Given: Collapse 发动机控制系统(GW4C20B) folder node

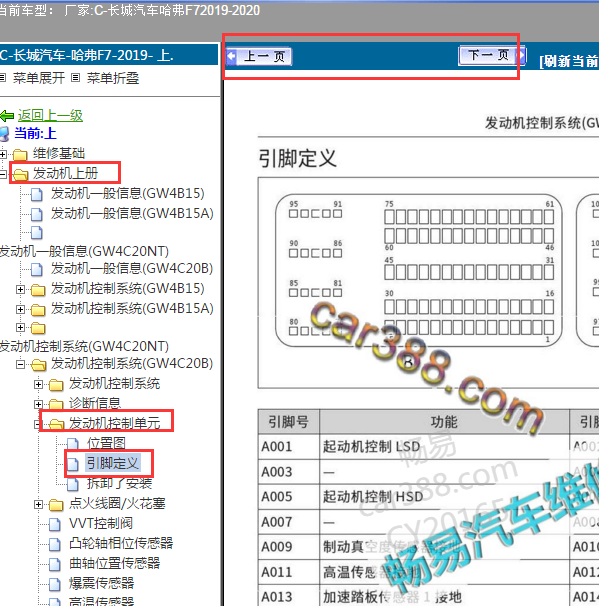Looking at the screenshot, I should [x=20, y=364].
